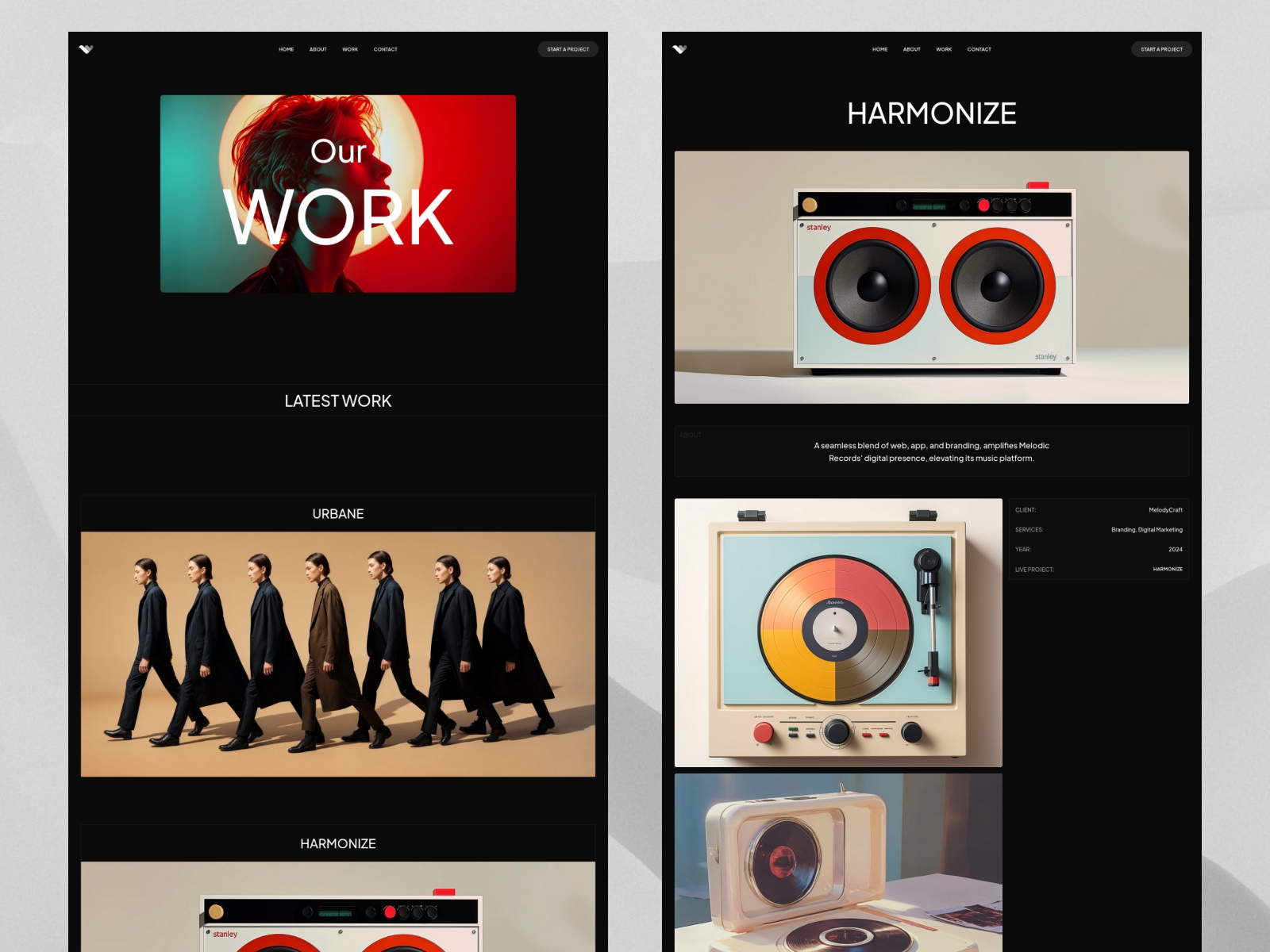The height and width of the screenshot is (952, 1270).
Task: Select Work in the Our Work page navbar
Action: (x=350, y=49)
